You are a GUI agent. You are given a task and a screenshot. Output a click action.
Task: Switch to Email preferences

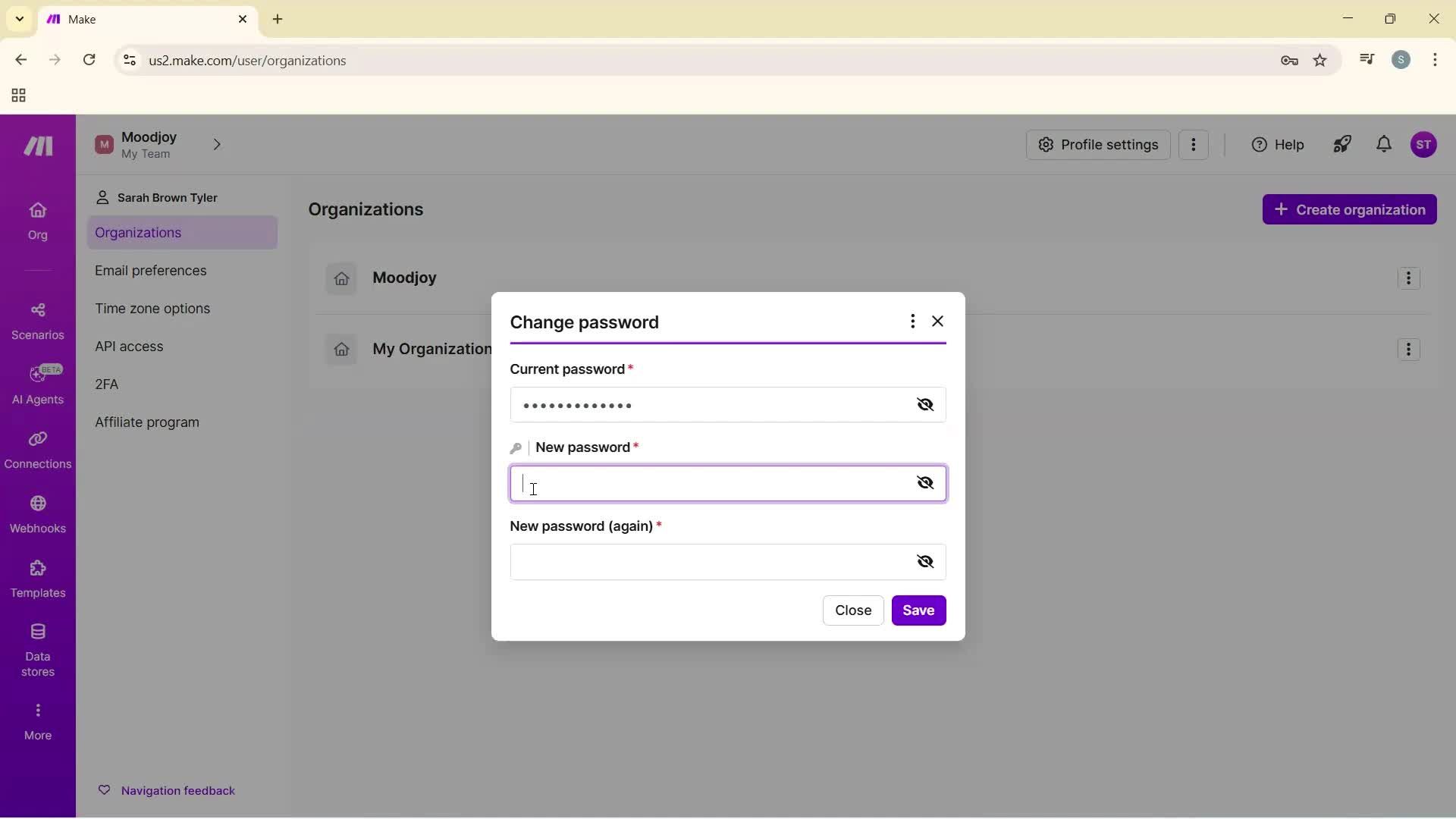coord(151,270)
